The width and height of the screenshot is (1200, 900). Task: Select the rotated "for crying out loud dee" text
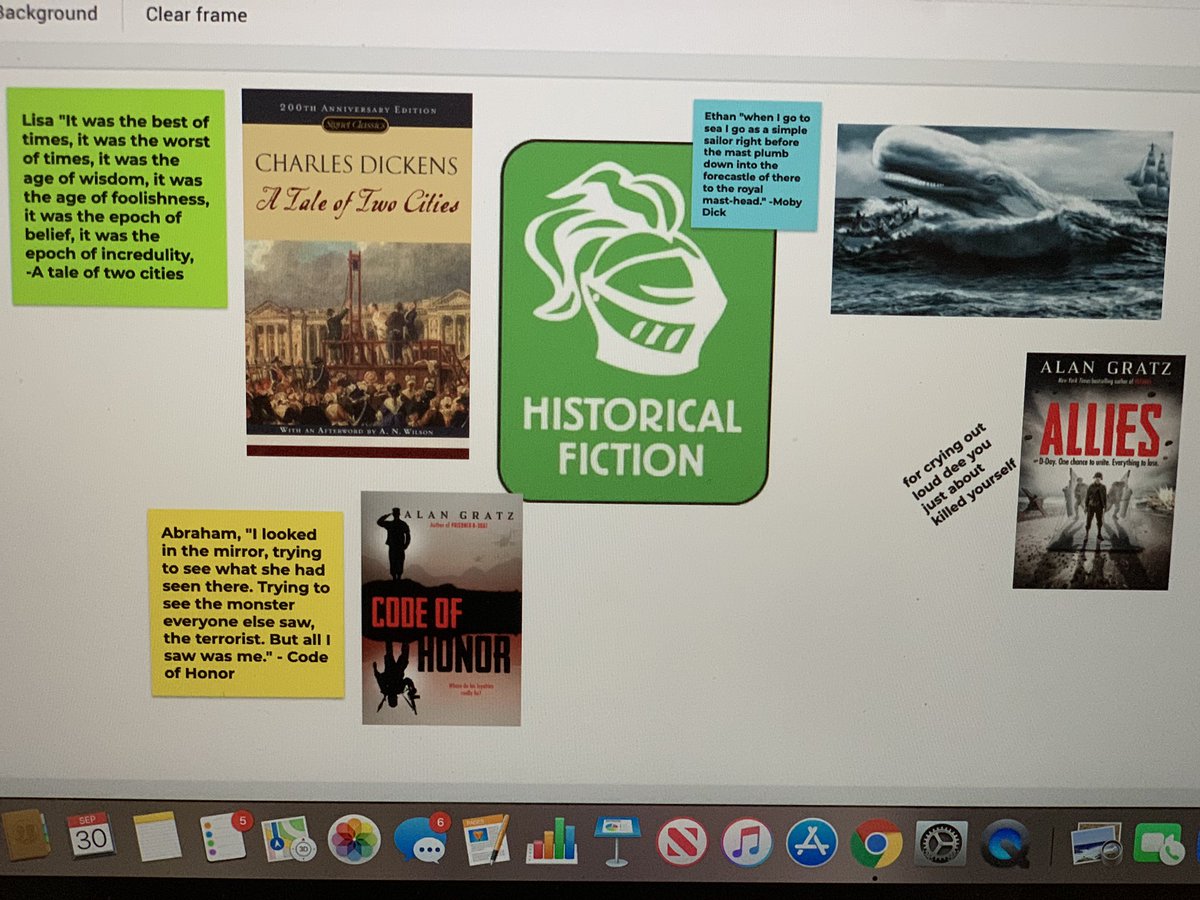(958, 475)
